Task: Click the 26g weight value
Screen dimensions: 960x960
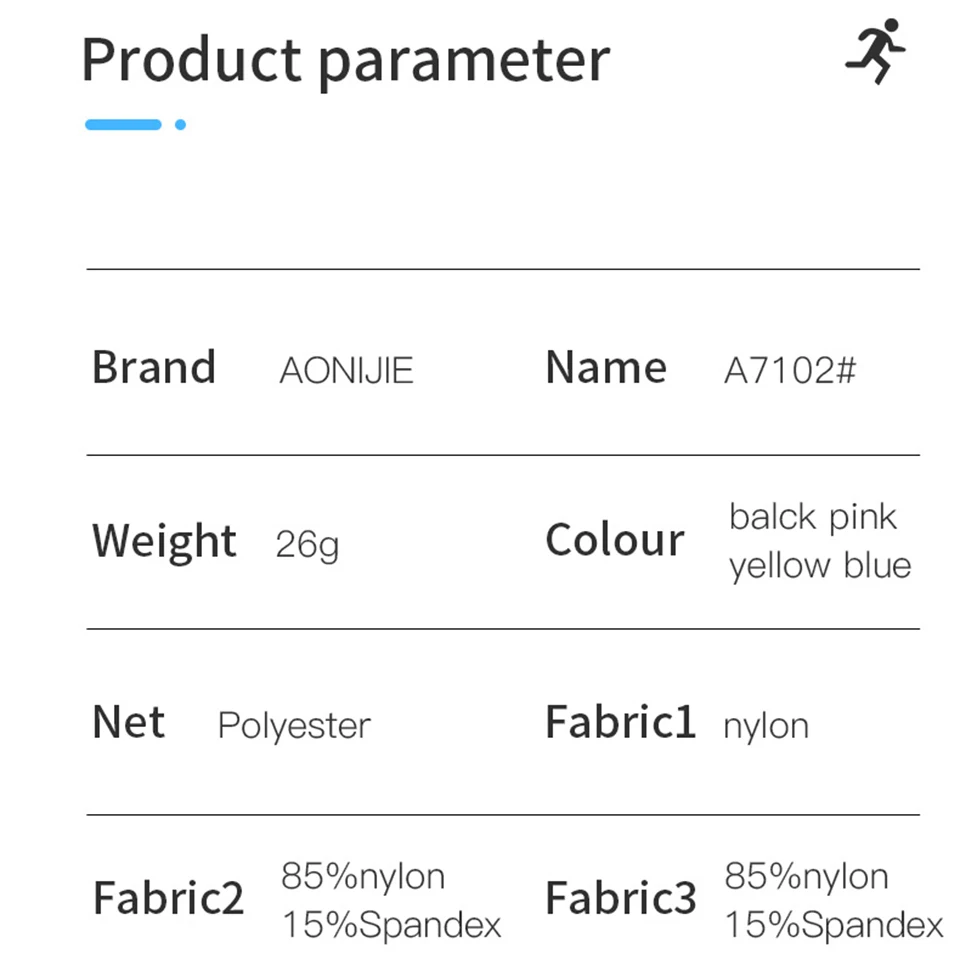Action: [307, 546]
